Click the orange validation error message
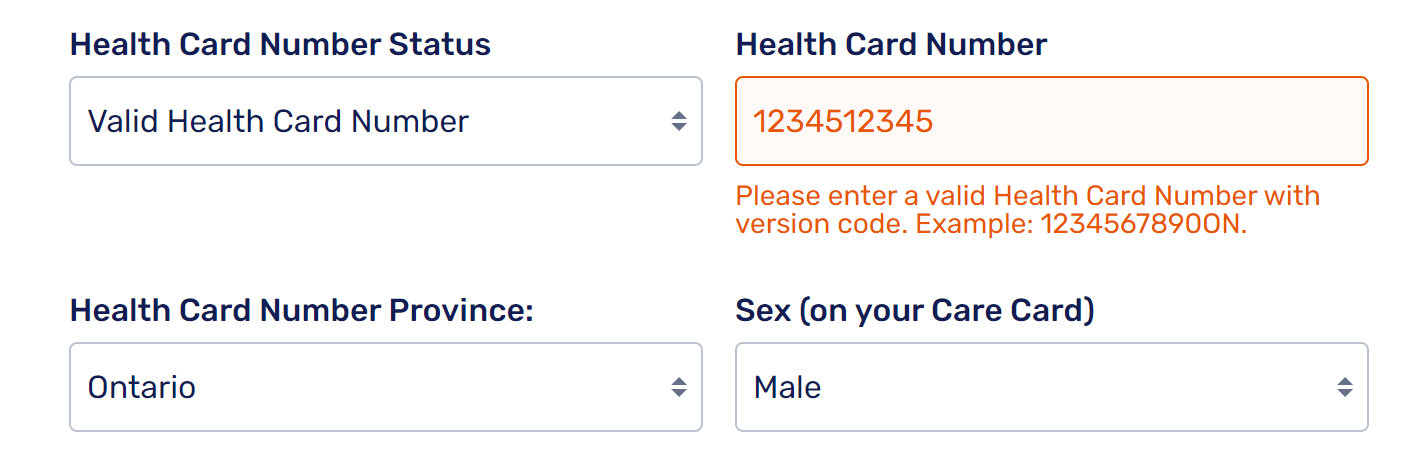 (x=1027, y=209)
